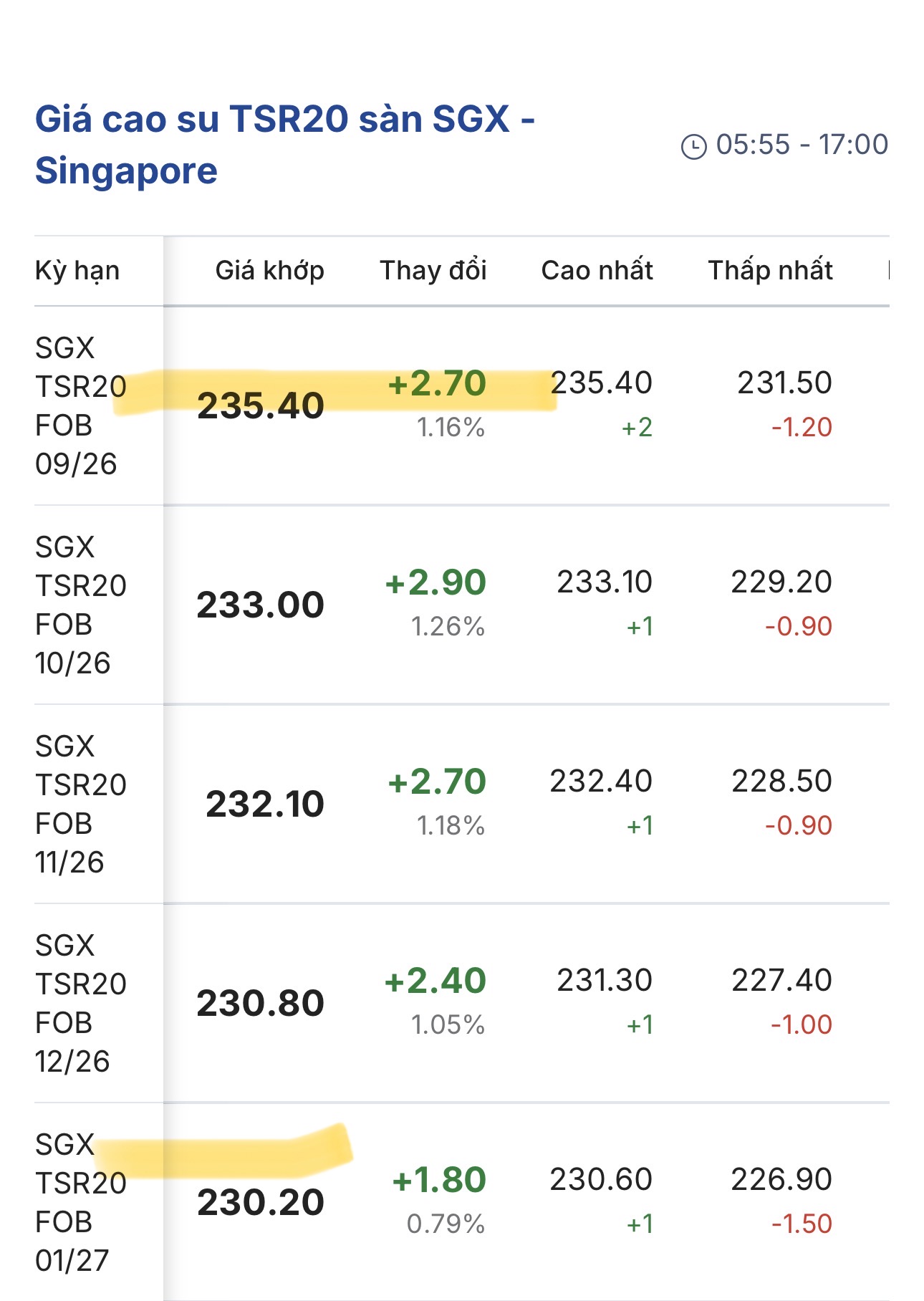Select the +2.40 change value
Screen dimensions: 924x1301
click(435, 981)
